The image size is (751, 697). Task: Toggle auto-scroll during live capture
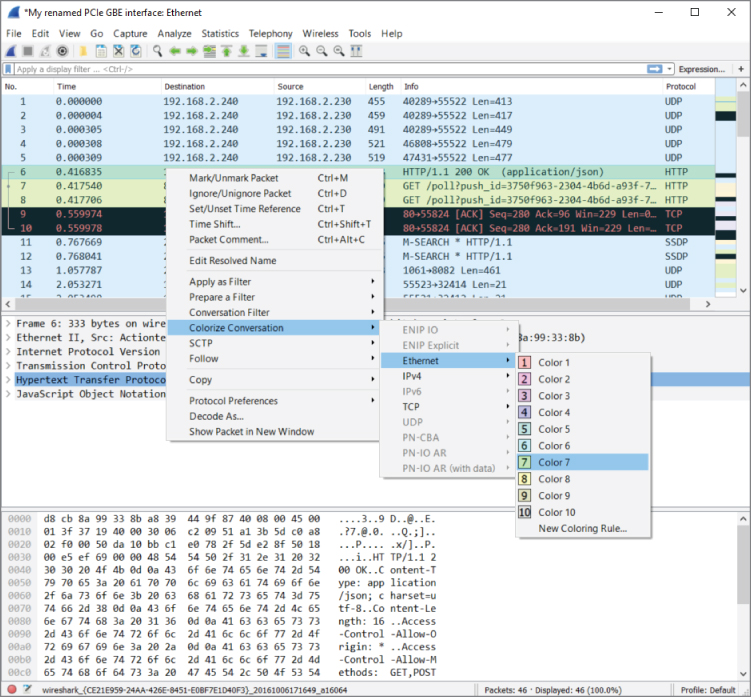[263, 50]
